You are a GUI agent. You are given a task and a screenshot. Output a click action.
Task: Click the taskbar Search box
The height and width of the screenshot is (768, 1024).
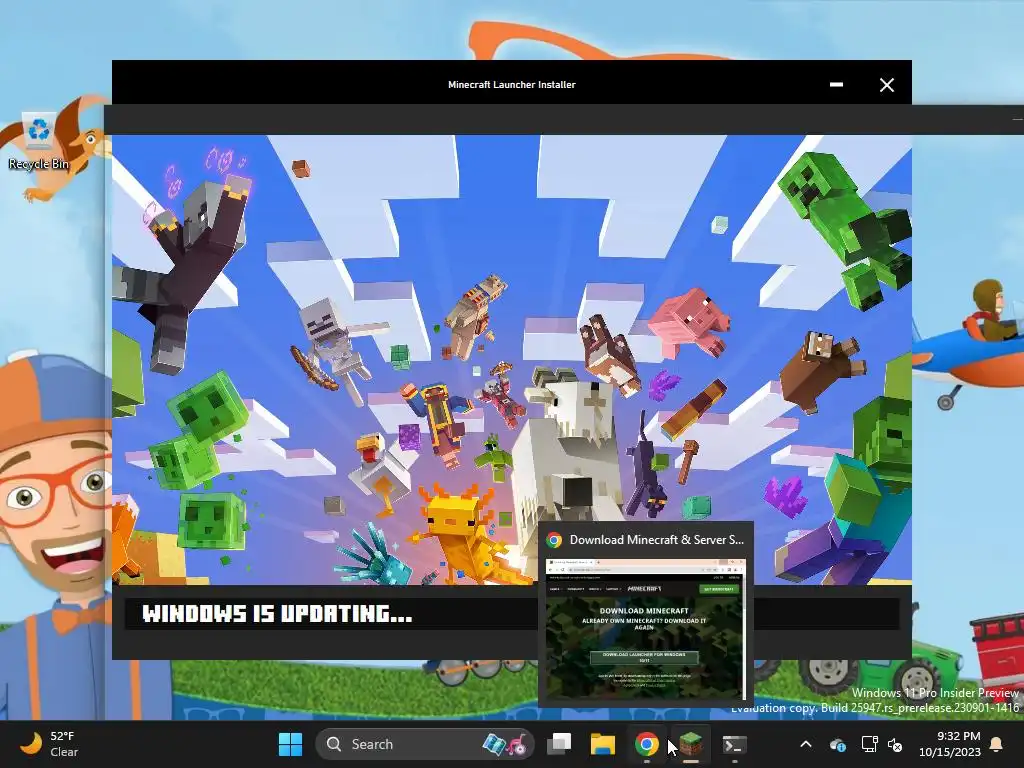pyautogui.click(x=425, y=744)
